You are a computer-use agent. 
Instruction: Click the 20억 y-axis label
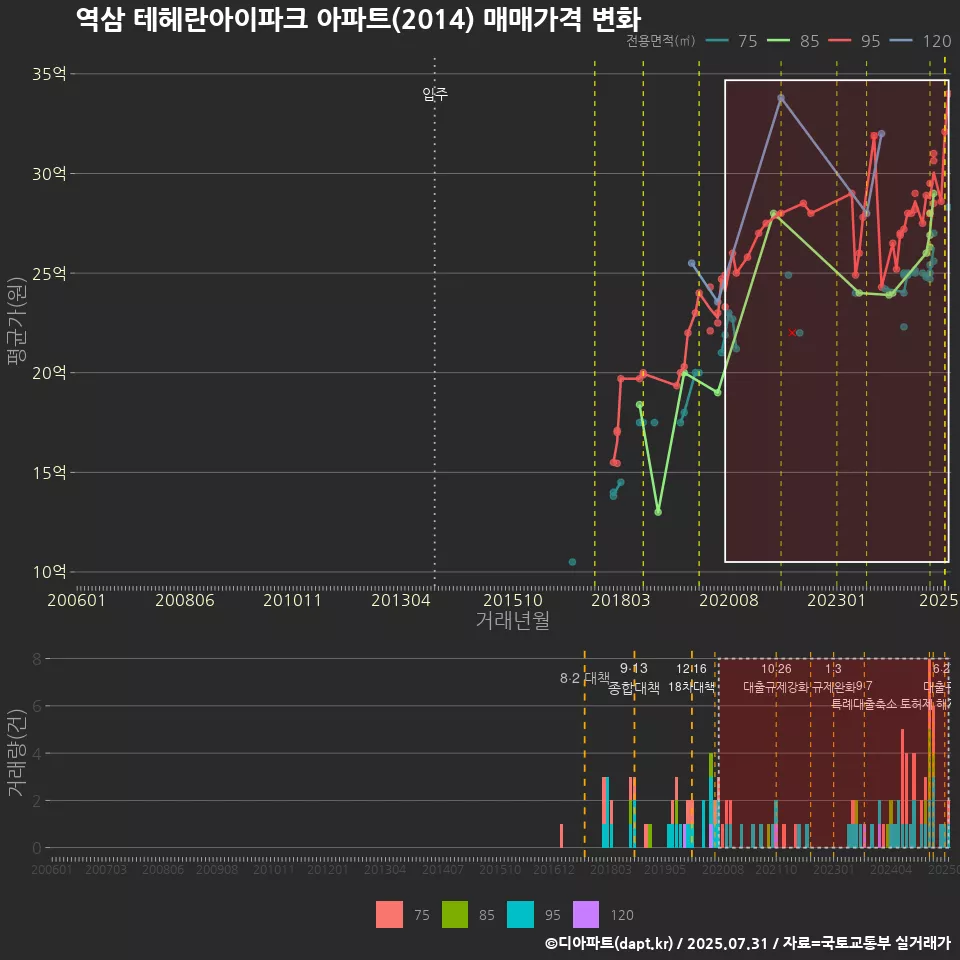point(49,373)
